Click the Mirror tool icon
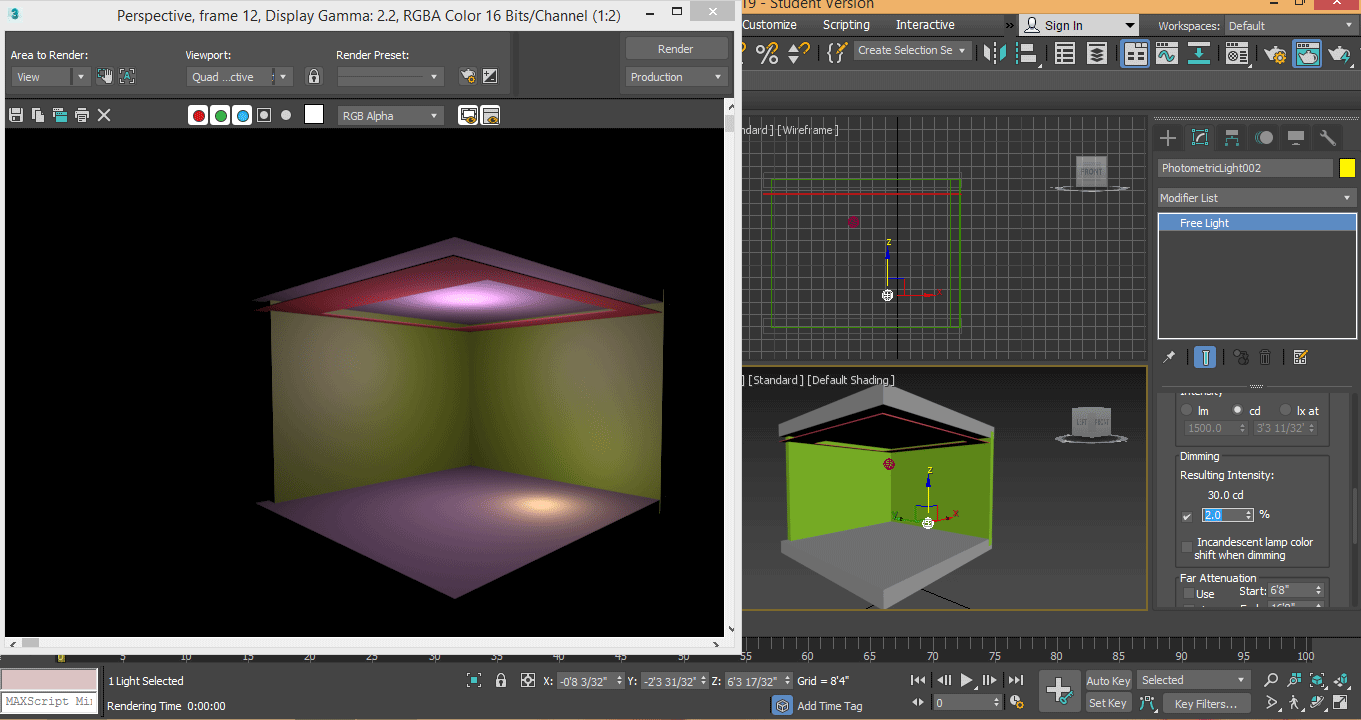The width and height of the screenshot is (1361, 720). (995, 54)
